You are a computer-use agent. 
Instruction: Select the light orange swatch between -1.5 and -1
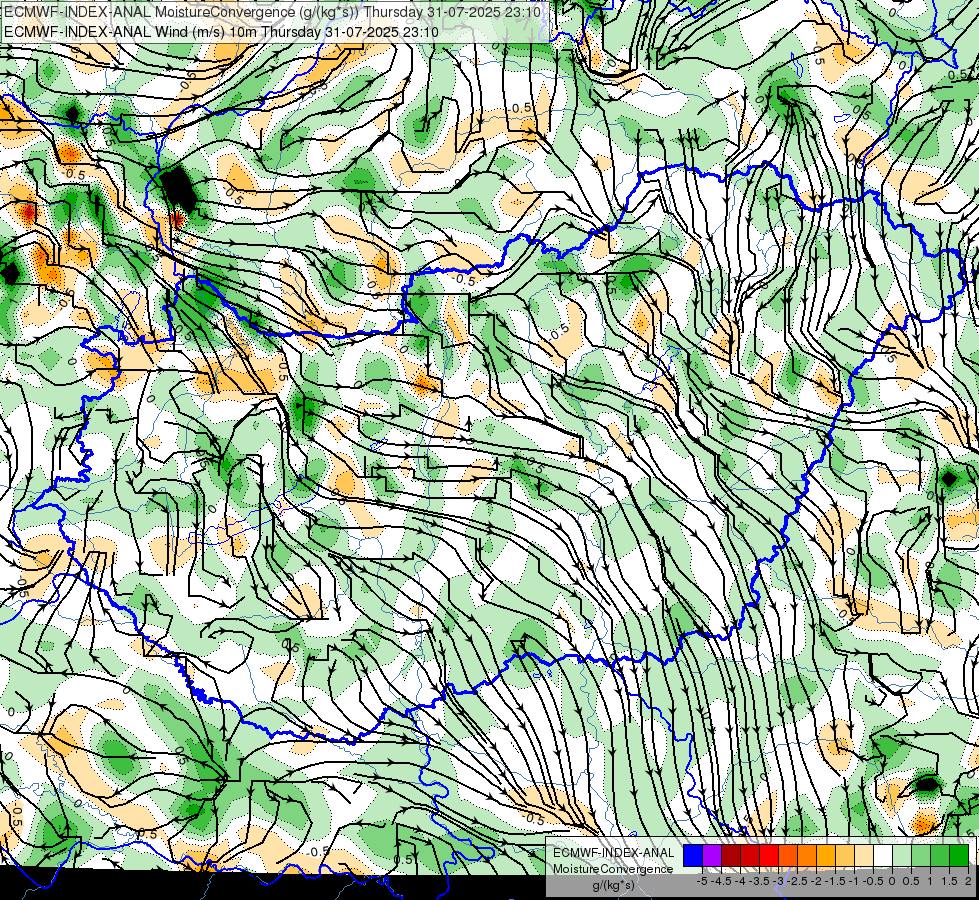(845, 856)
